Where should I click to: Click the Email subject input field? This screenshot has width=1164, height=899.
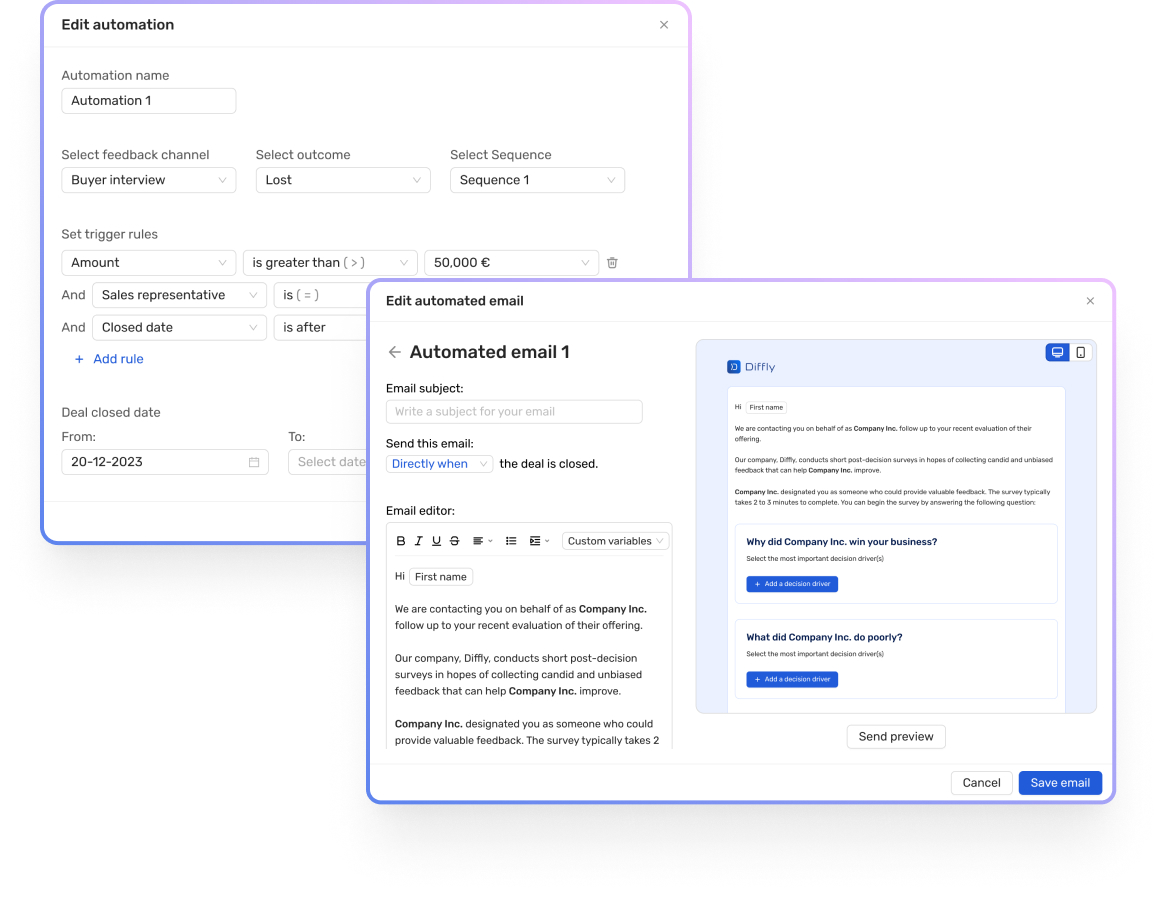pyautogui.click(x=514, y=412)
